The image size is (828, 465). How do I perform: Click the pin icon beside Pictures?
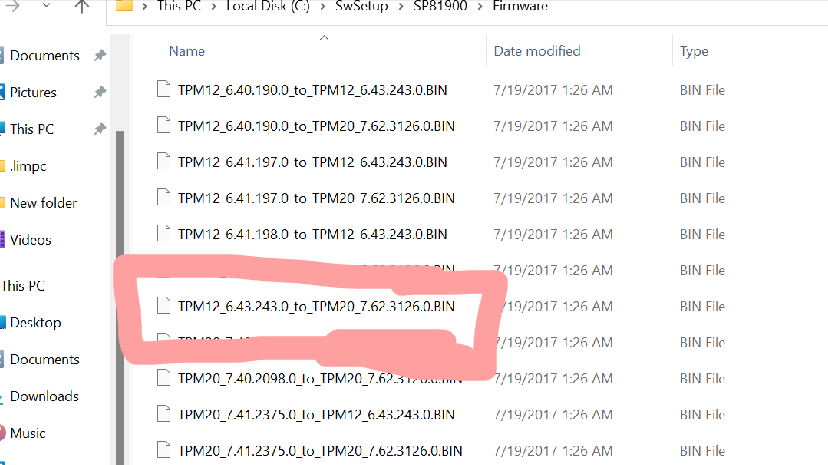(x=100, y=92)
